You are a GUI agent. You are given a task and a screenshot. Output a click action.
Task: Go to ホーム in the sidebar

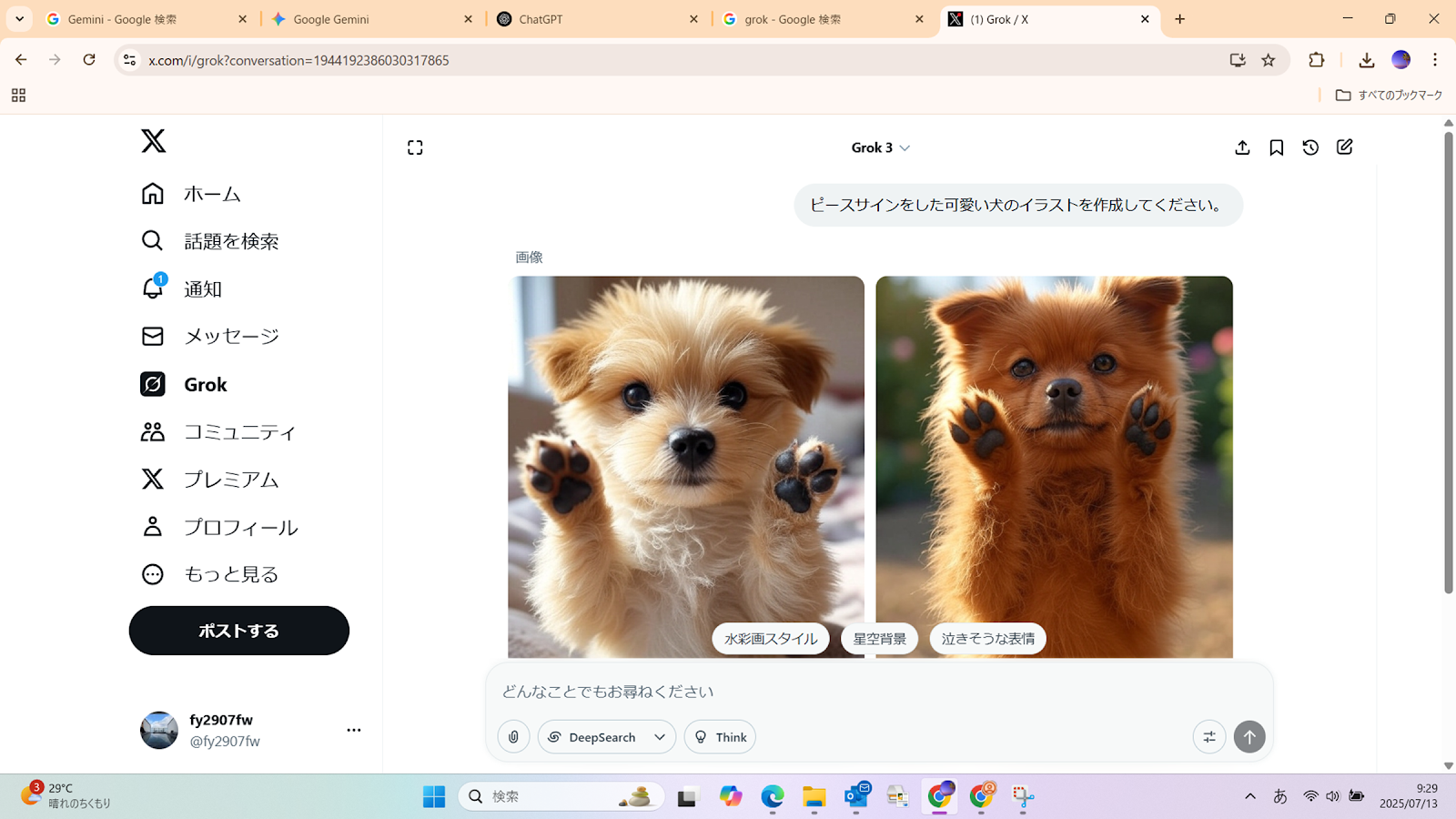tap(191, 194)
